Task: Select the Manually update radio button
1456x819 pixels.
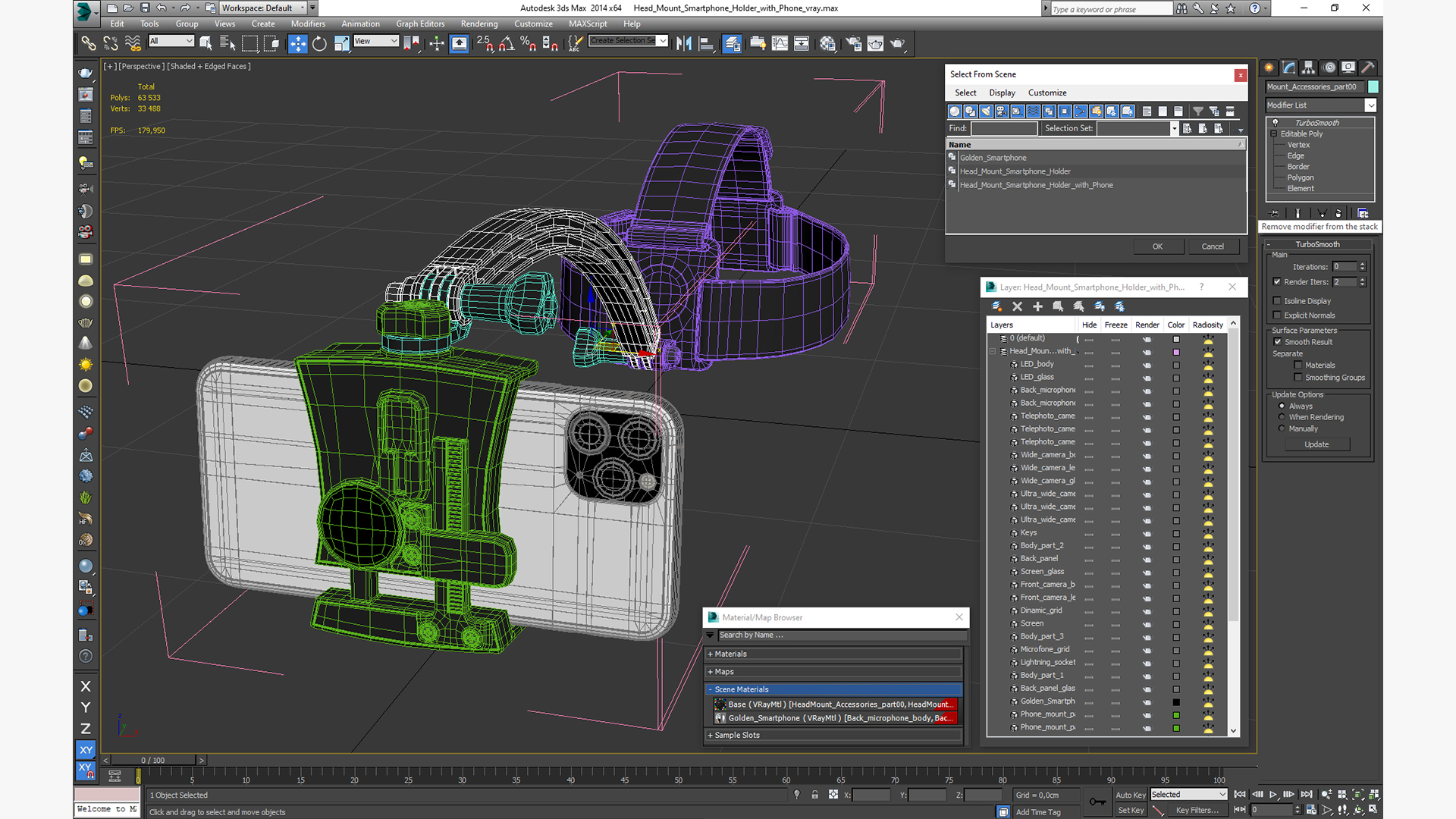Action: click(x=1282, y=428)
